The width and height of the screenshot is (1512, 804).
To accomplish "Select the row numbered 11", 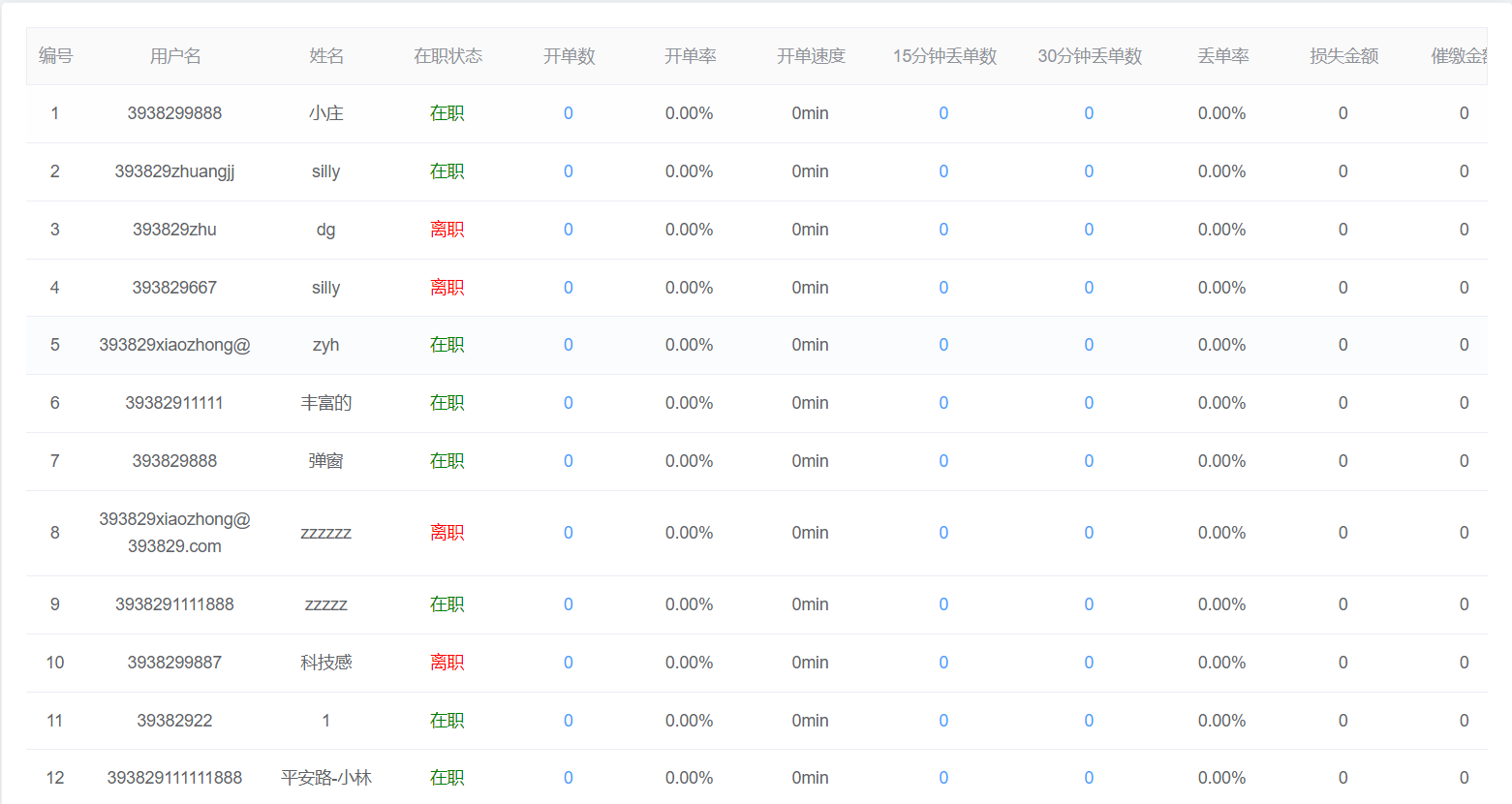I will [55, 721].
